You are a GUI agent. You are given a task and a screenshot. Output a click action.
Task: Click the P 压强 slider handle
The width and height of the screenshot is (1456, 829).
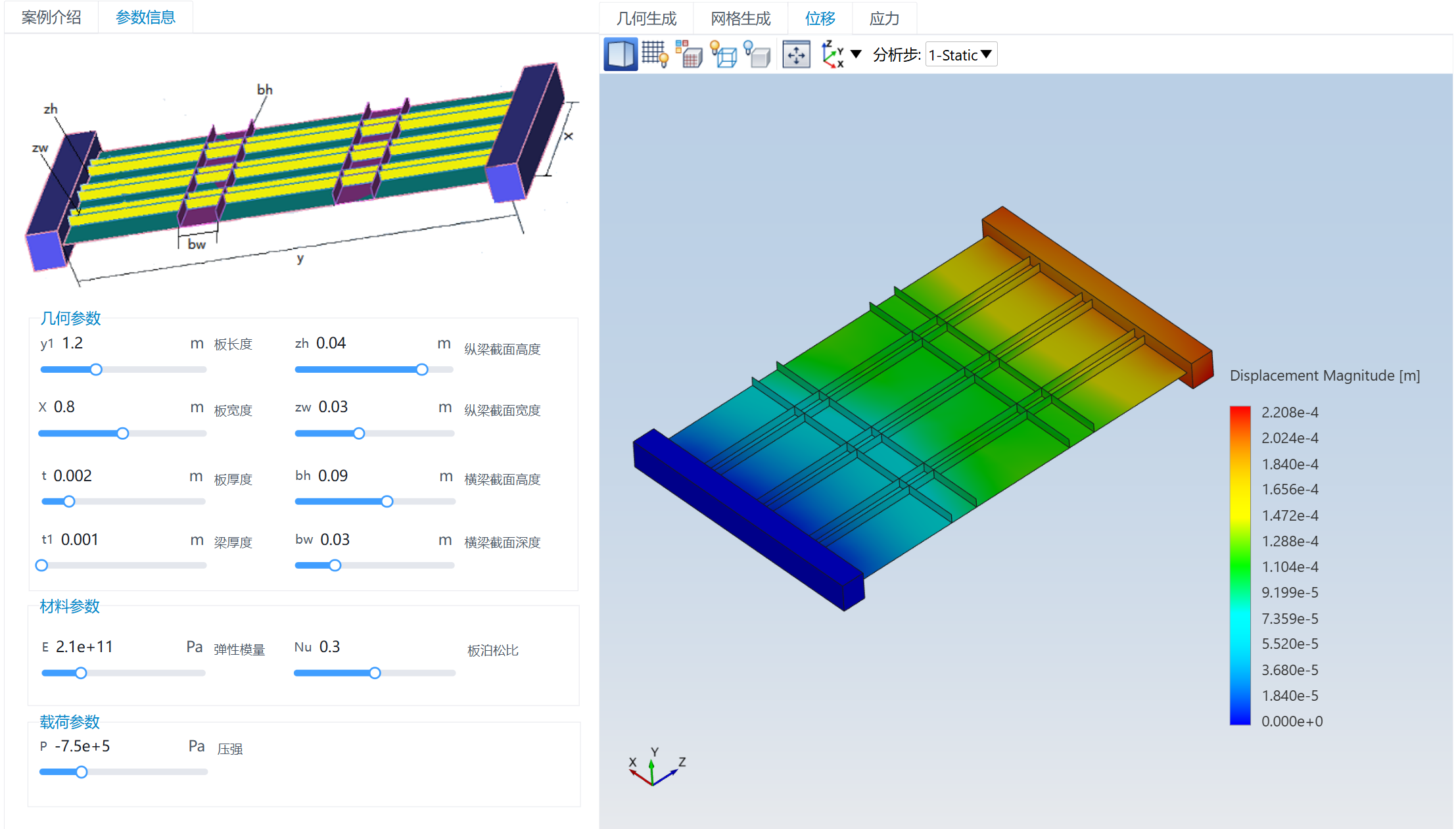point(82,772)
